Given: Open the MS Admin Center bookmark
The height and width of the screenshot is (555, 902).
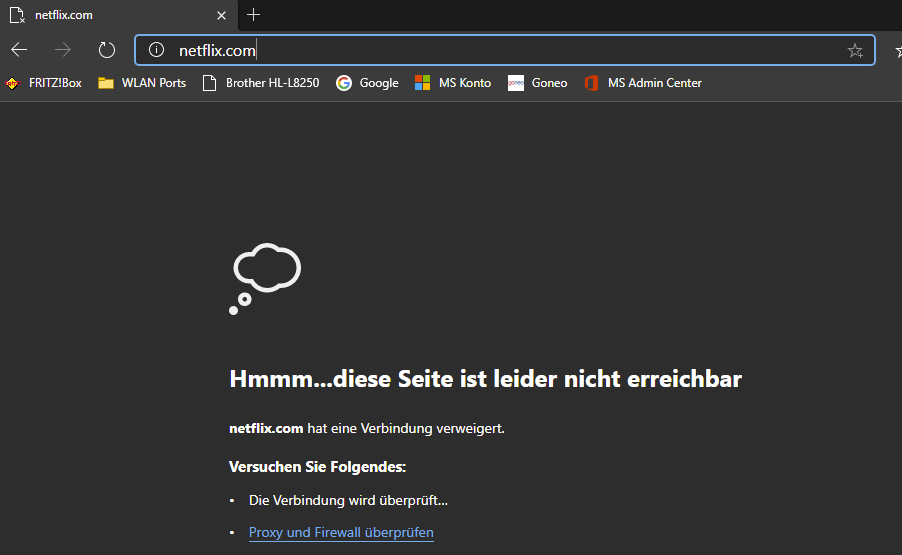Looking at the screenshot, I should point(643,83).
